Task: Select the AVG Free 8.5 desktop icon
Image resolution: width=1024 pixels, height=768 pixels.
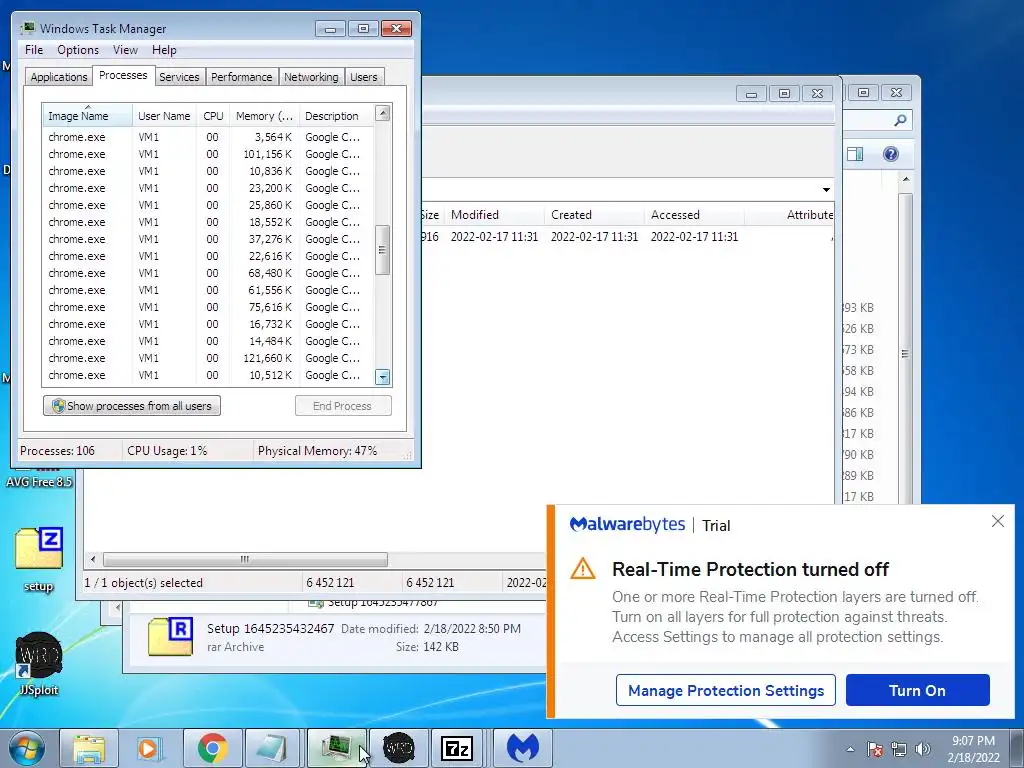Action: pyautogui.click(x=39, y=480)
